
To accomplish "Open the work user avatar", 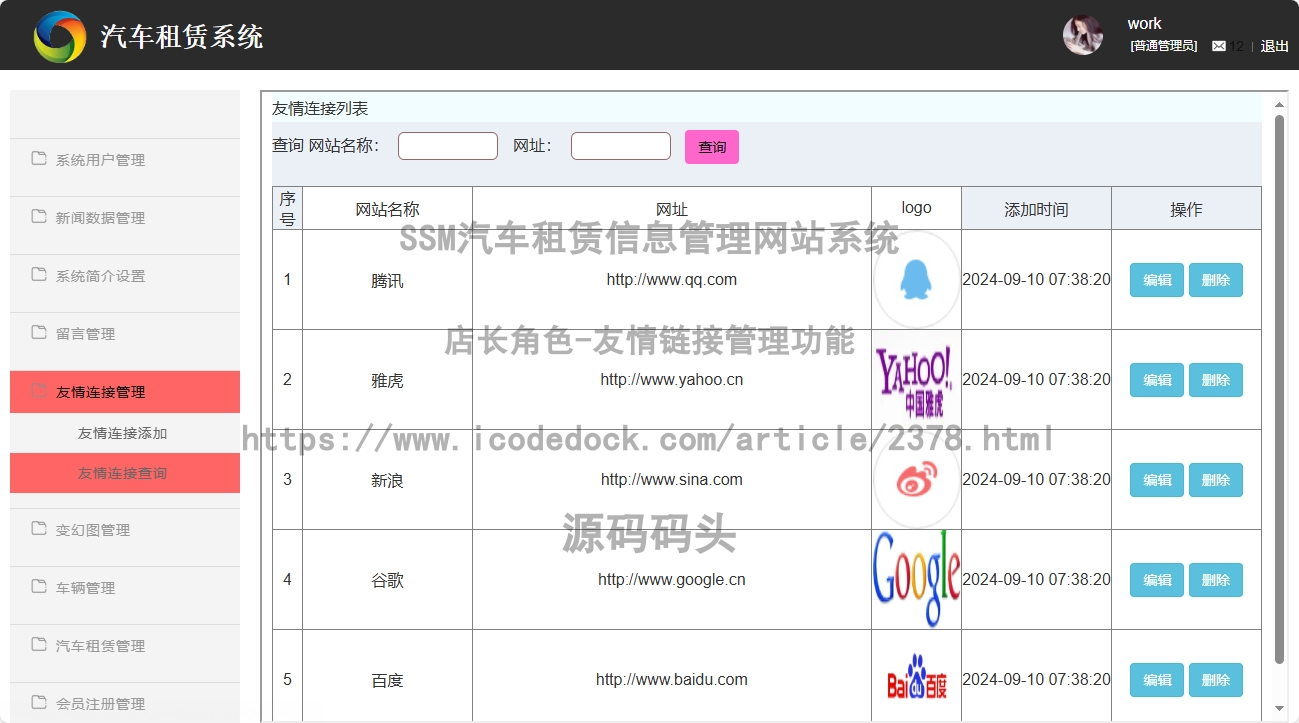I will coord(1082,36).
